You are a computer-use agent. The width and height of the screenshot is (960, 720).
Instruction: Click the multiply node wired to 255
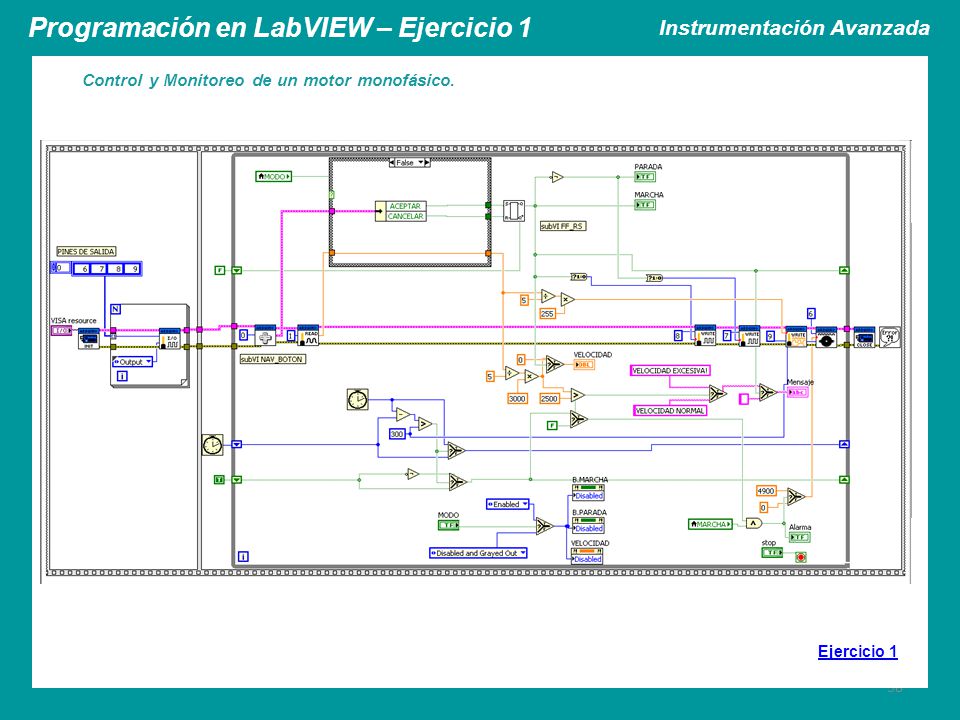click(x=567, y=299)
